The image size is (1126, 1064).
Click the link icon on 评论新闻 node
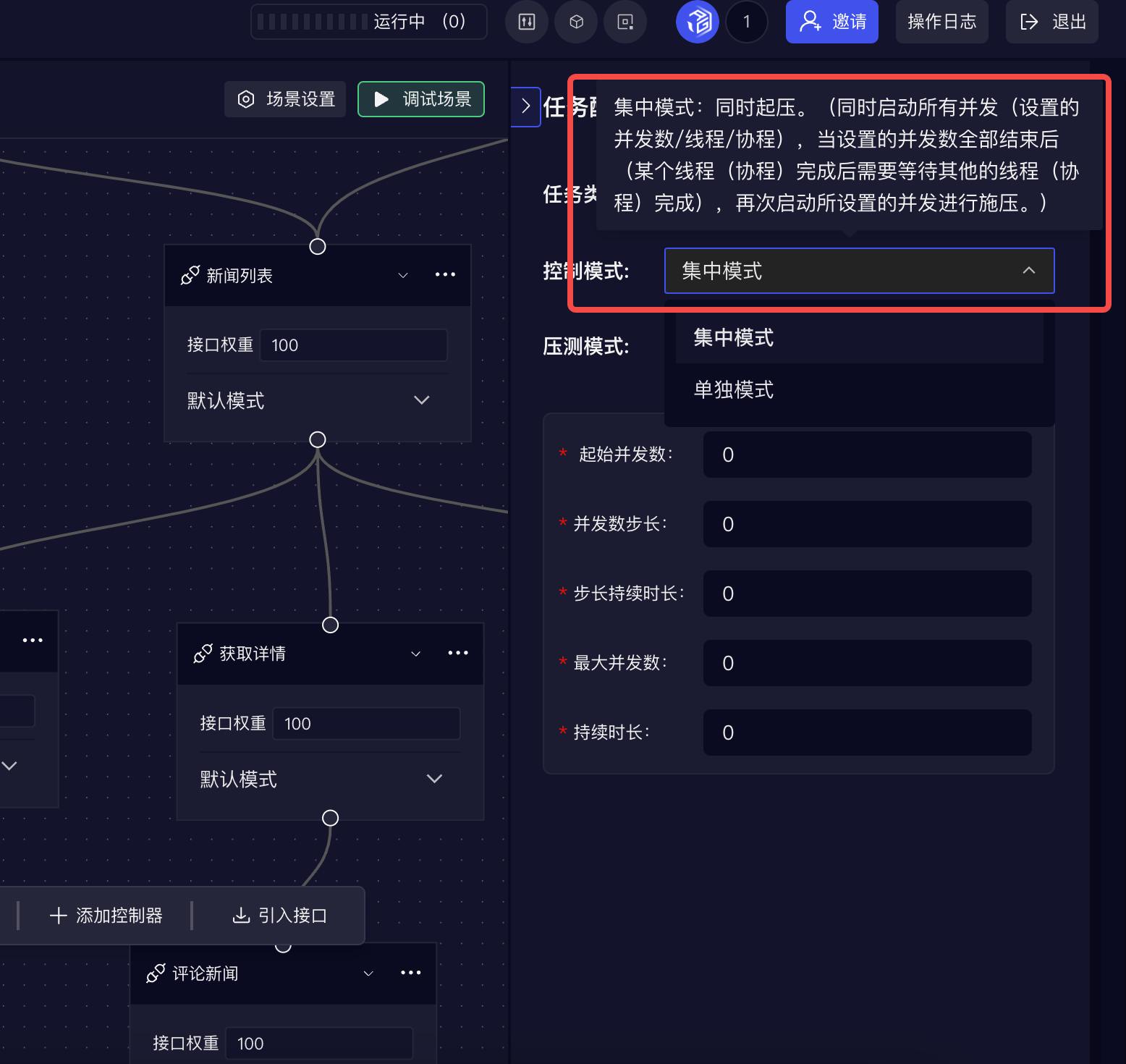(156, 974)
